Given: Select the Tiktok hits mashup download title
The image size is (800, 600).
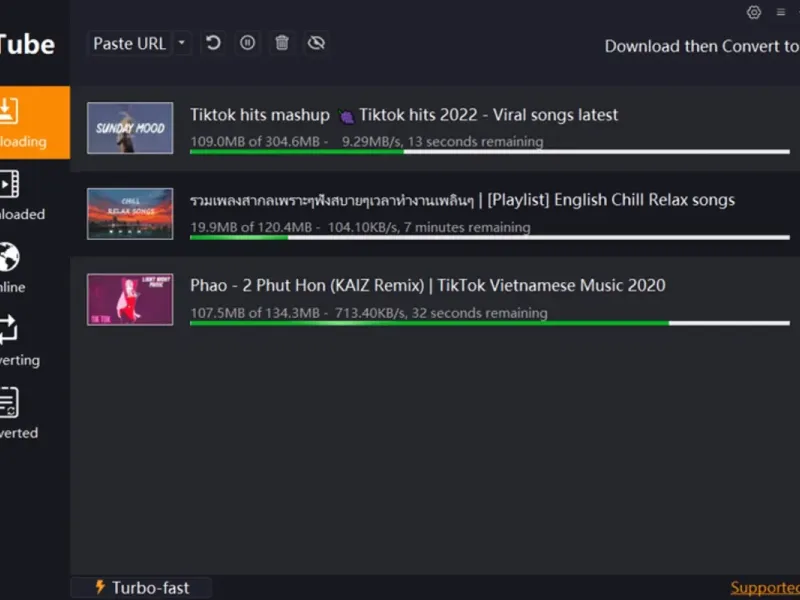Looking at the screenshot, I should (404, 115).
